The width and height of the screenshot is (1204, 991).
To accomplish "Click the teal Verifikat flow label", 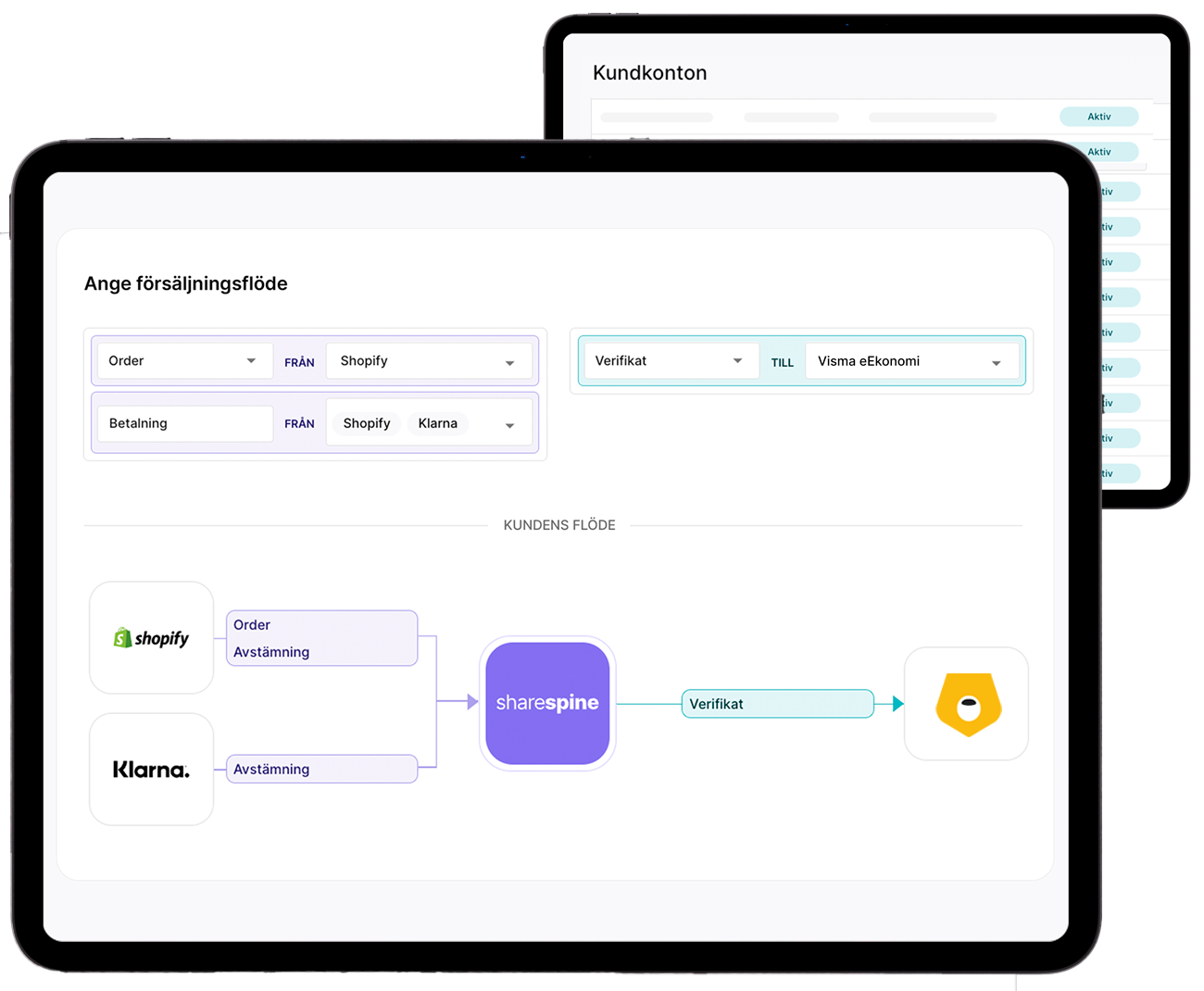I will (x=777, y=704).
